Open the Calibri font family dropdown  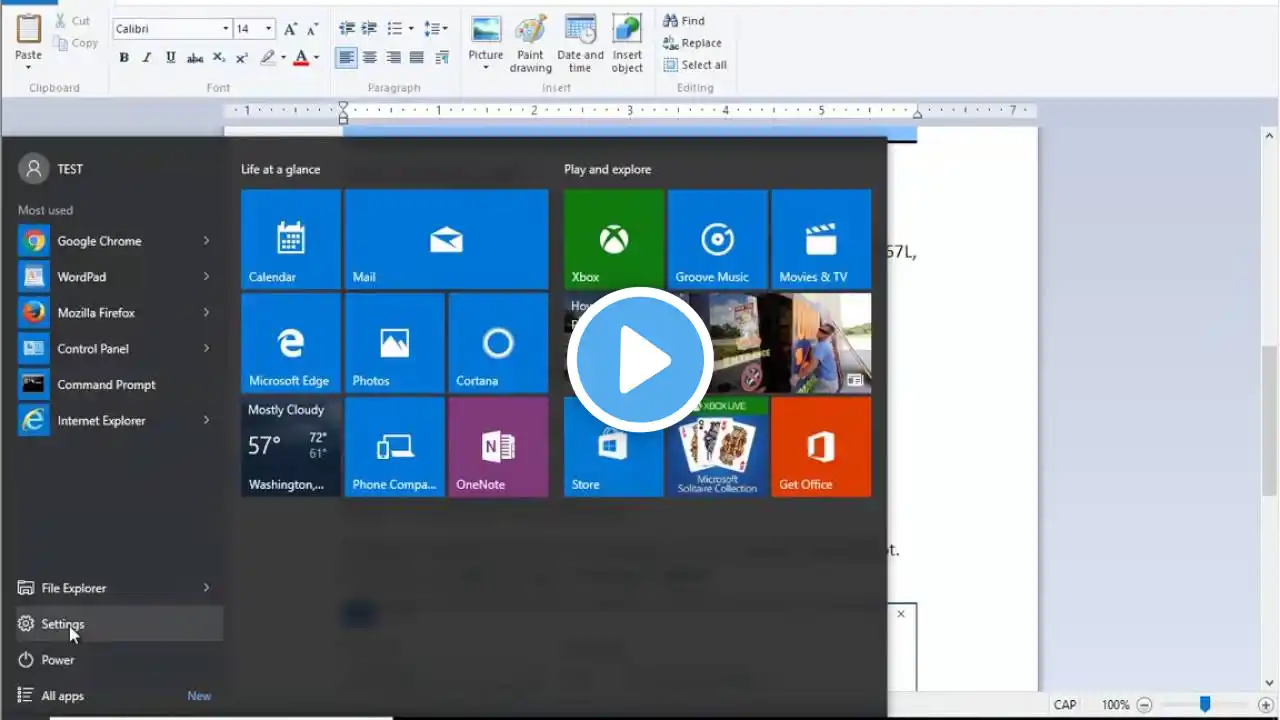(x=226, y=29)
